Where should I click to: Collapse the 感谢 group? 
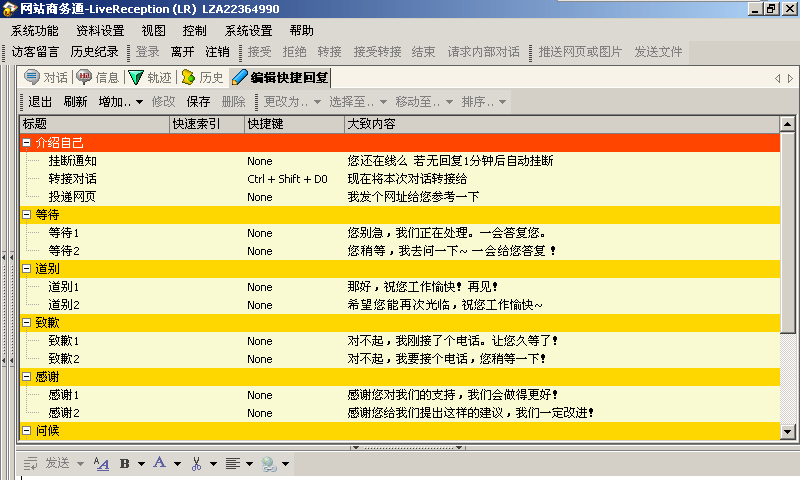27,376
